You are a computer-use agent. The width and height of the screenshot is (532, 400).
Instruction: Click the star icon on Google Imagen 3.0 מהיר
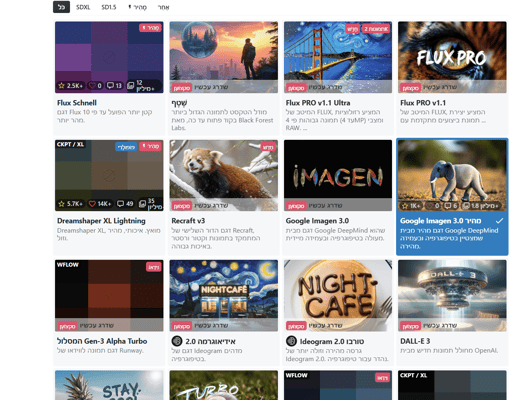405,206
